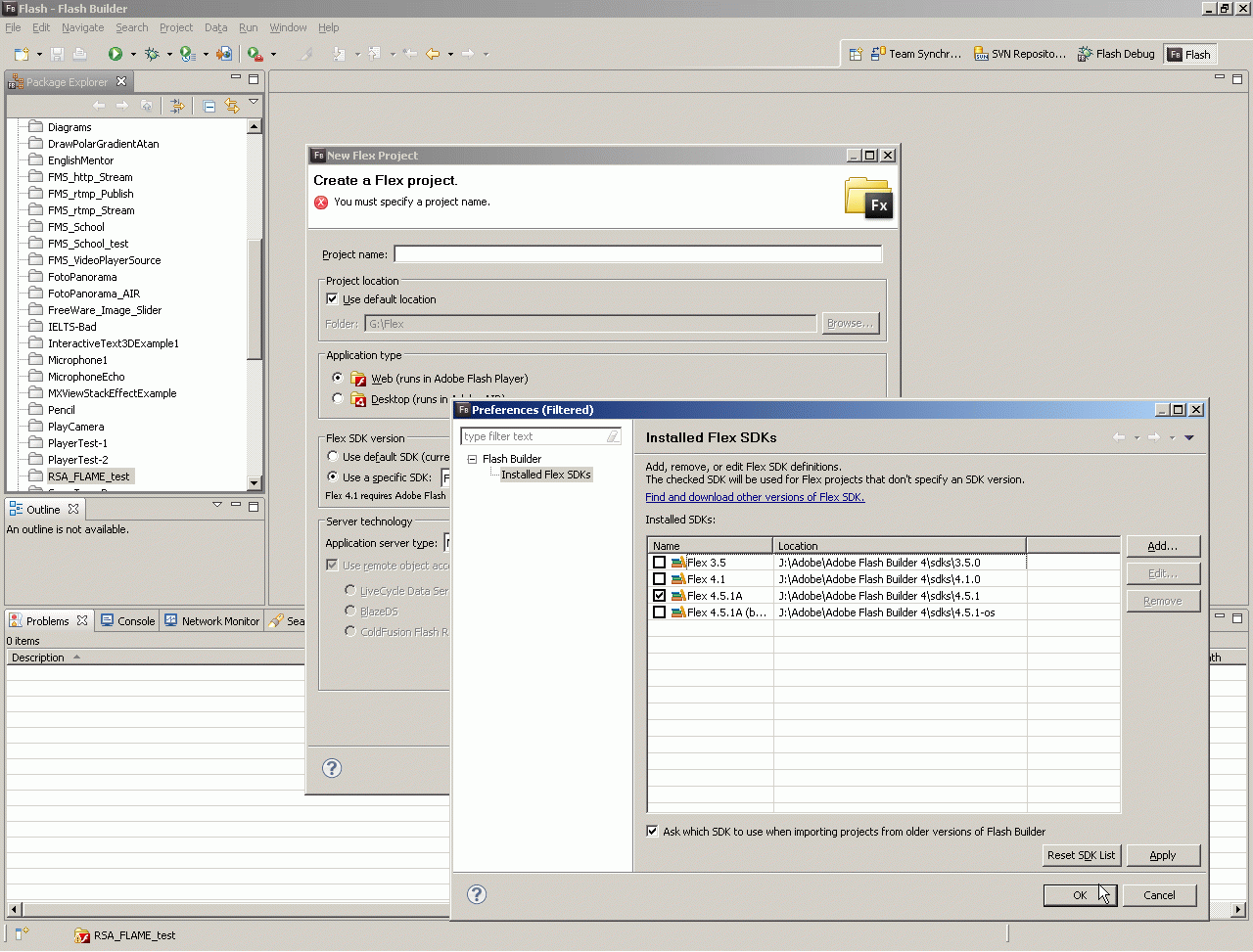Check the Flex 3.5 SDK checkbox
This screenshot has width=1253, height=952.
(659, 563)
